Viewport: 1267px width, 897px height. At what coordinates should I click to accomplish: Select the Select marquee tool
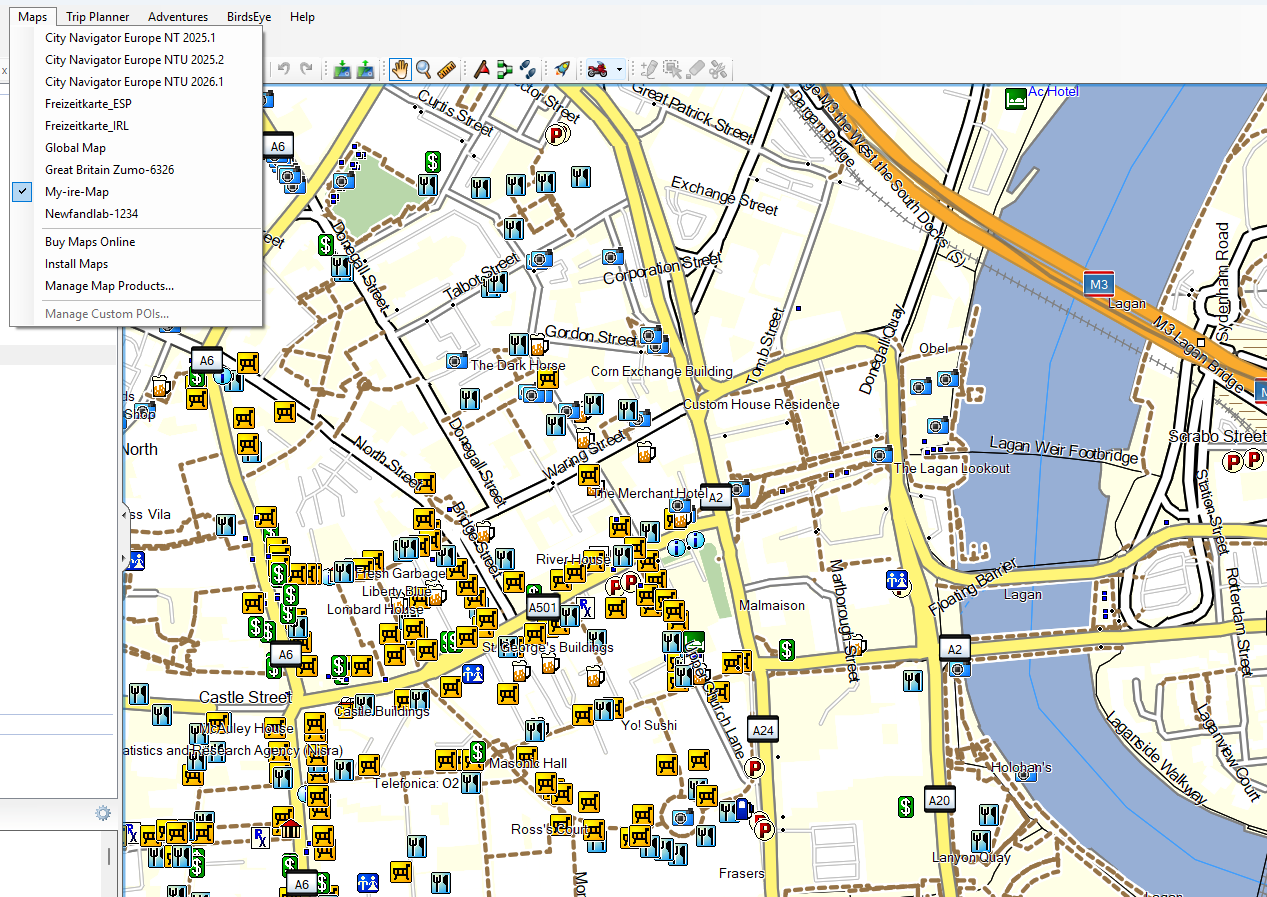point(672,69)
